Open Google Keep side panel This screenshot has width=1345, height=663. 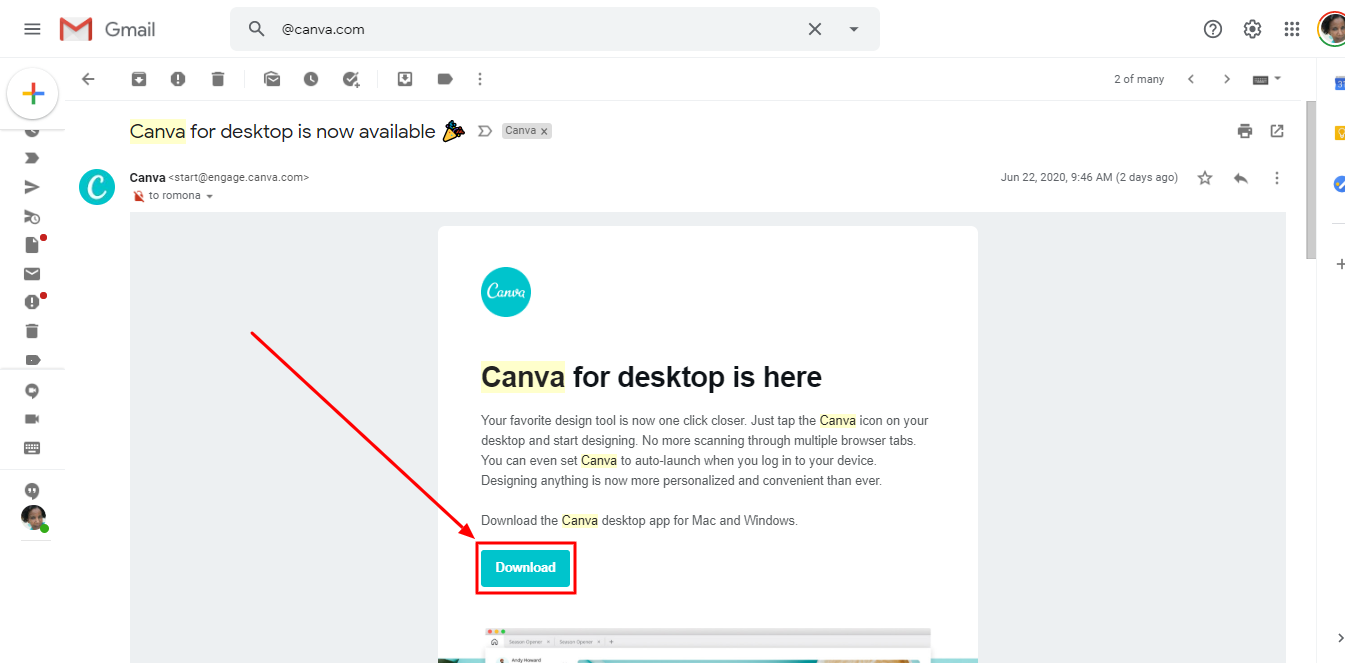pos(1339,133)
